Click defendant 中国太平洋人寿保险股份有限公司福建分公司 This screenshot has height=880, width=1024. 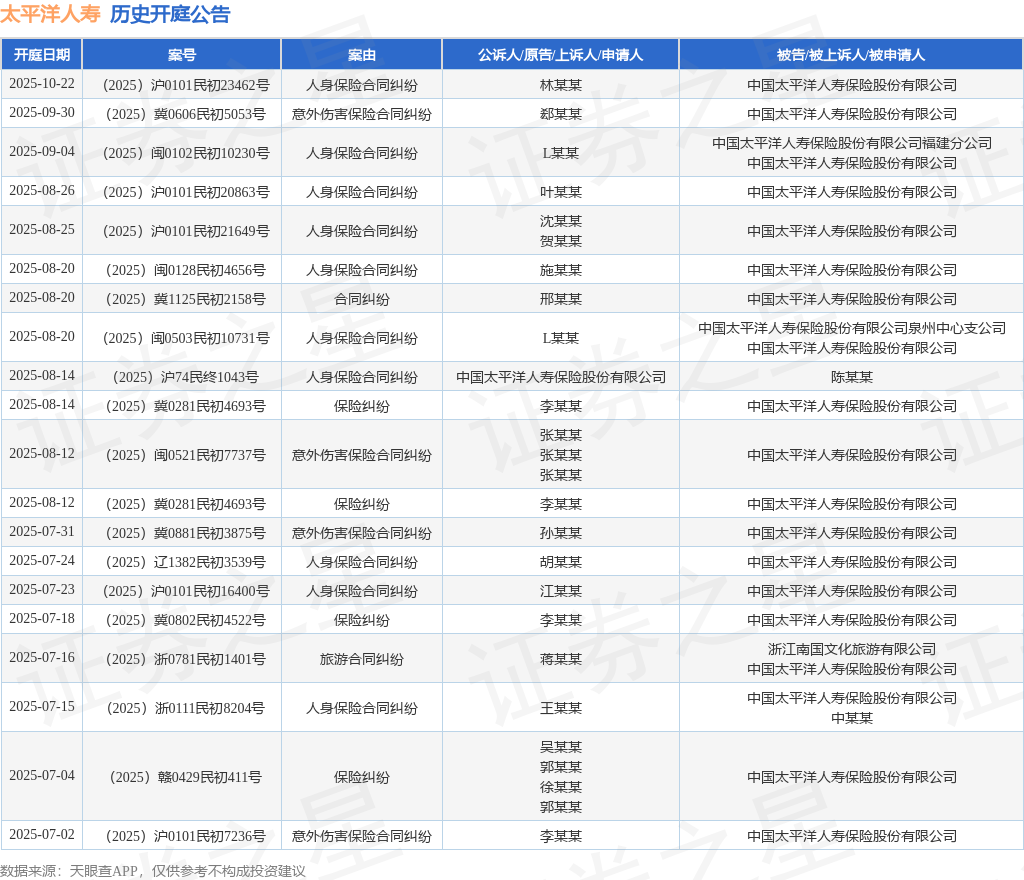852,143
